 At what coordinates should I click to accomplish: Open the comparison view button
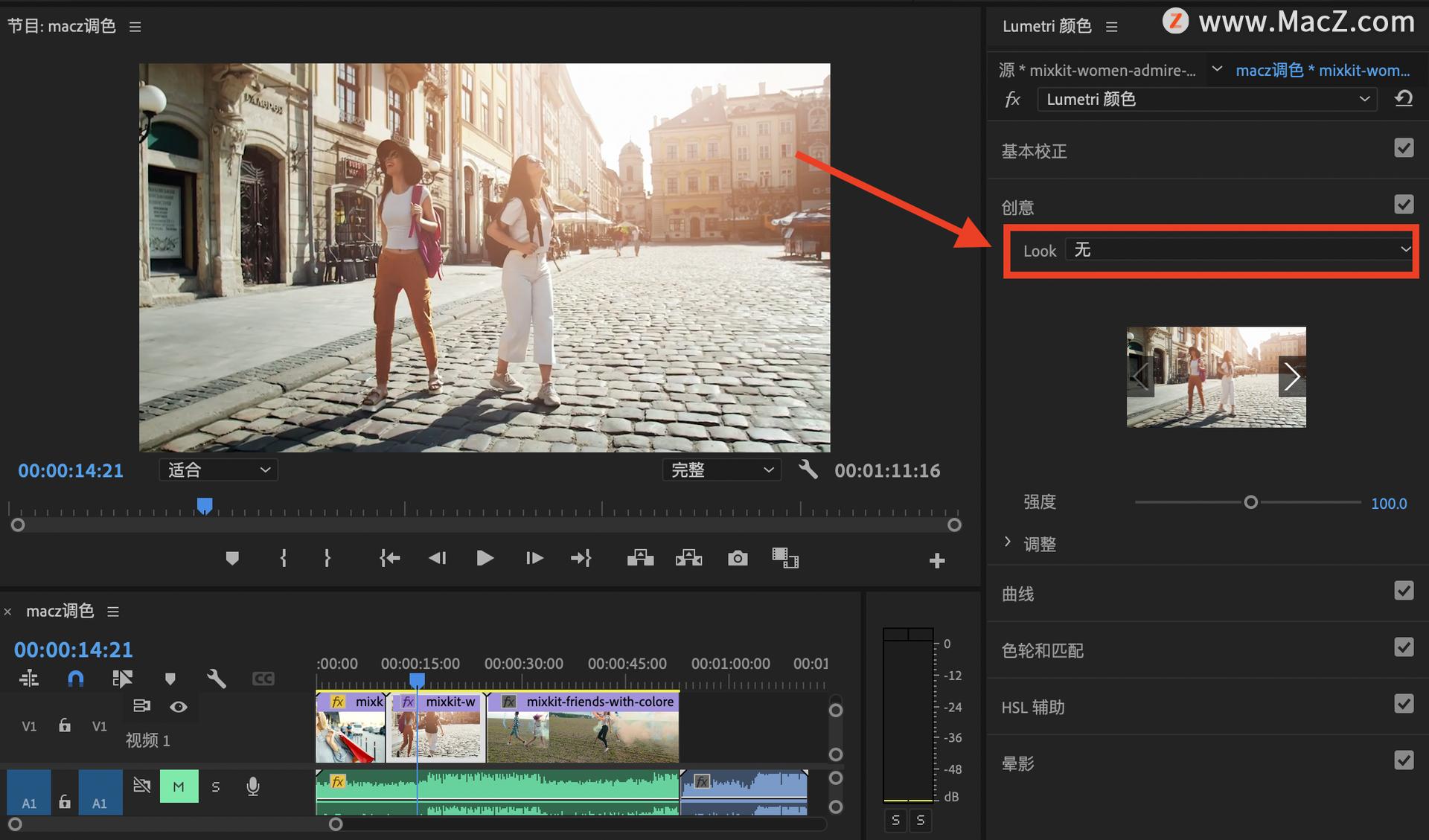tap(785, 558)
